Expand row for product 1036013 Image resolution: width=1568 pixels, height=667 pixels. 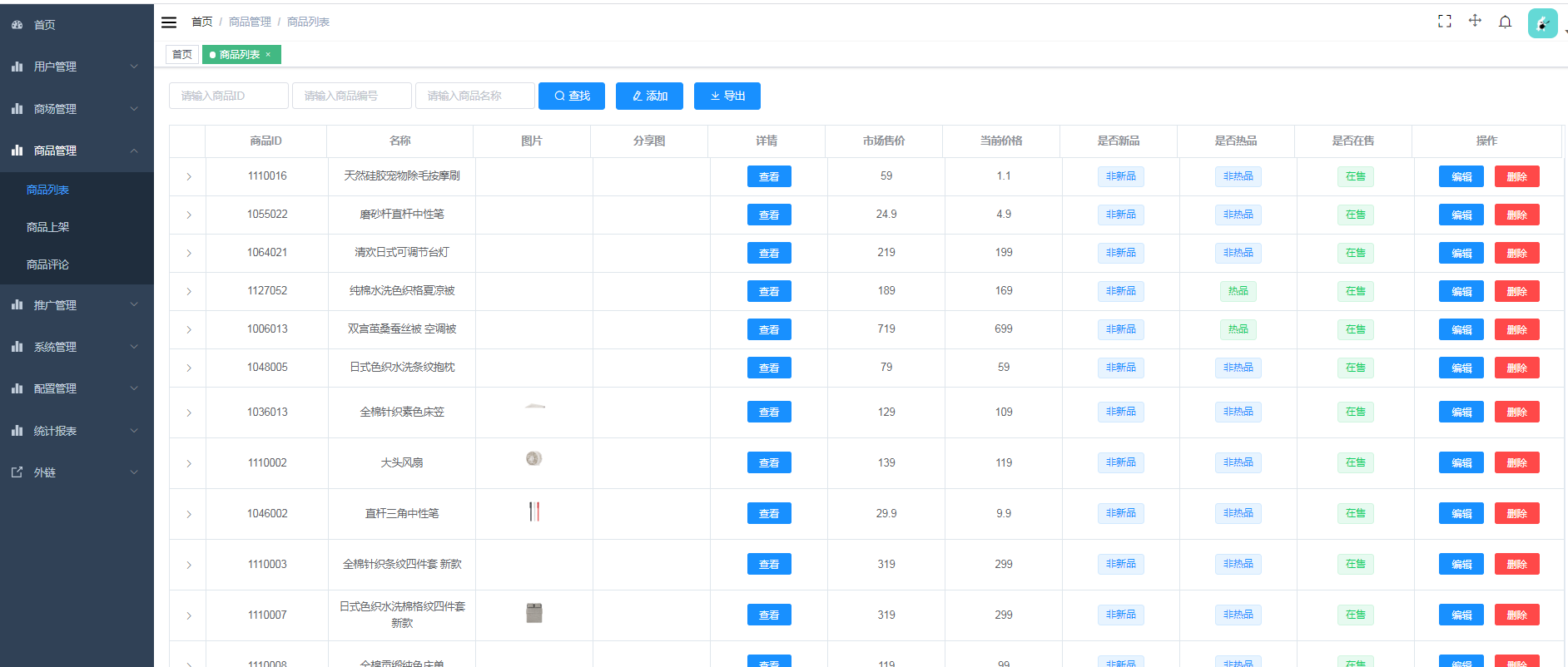coord(189,413)
